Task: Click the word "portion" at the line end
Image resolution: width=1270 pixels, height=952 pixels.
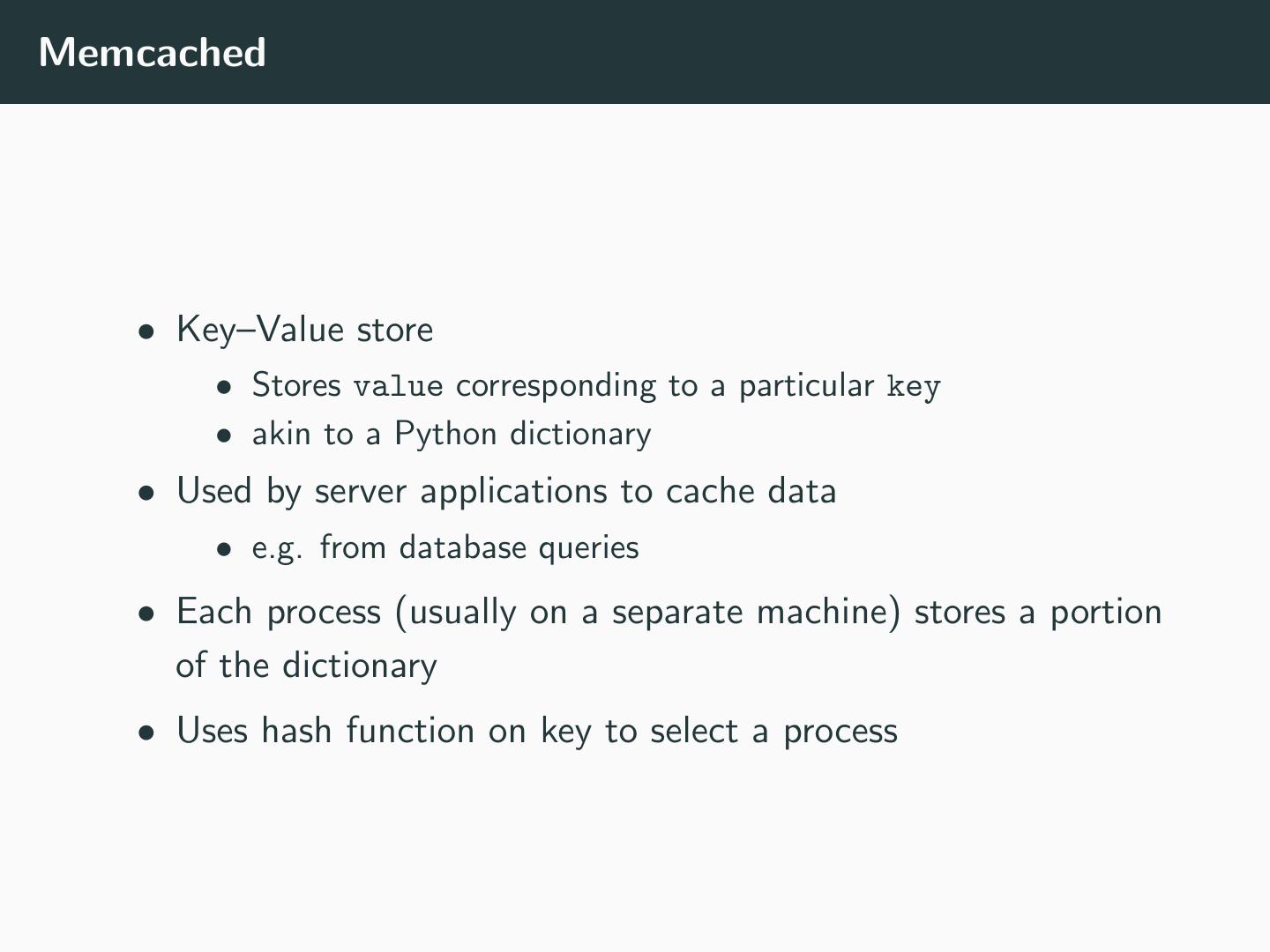Action: [1106, 612]
